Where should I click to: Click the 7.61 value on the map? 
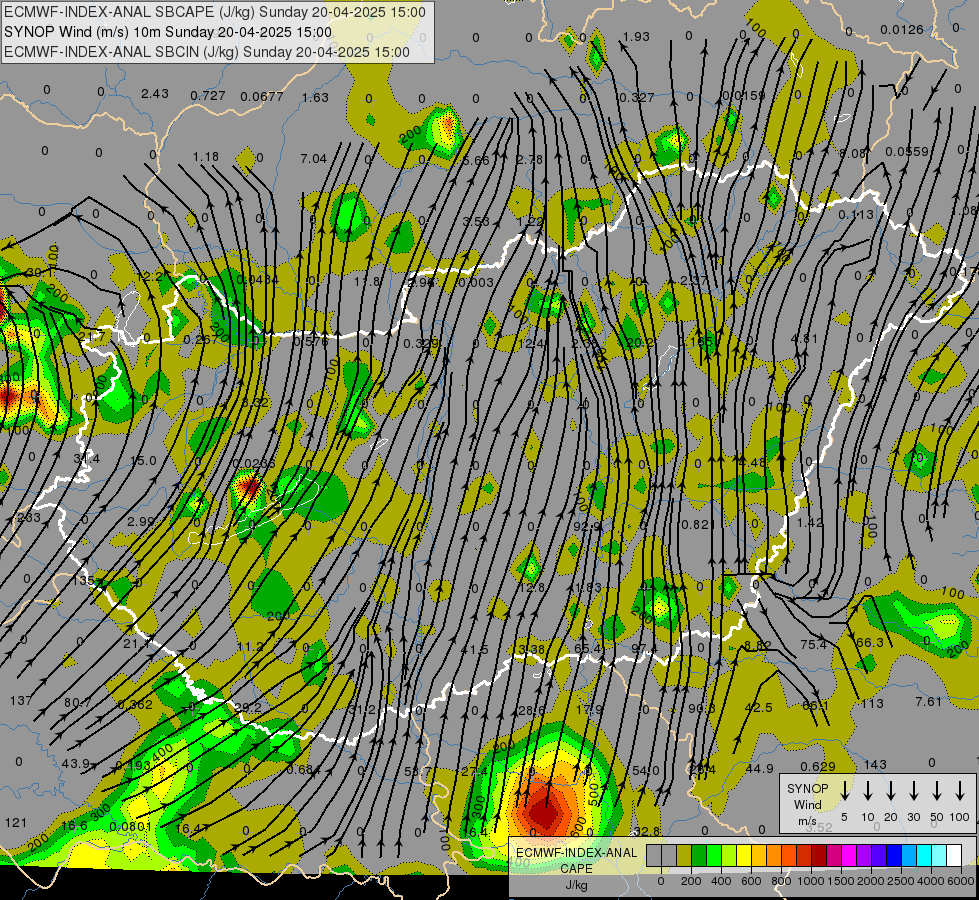[928, 701]
